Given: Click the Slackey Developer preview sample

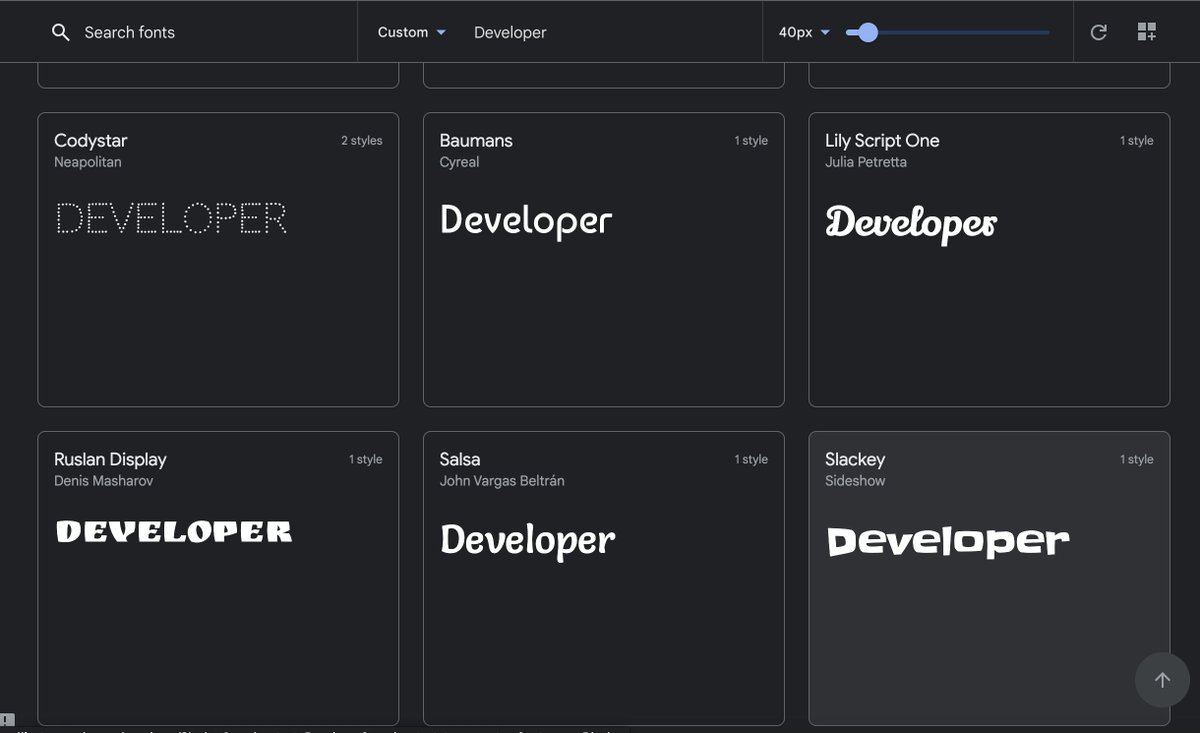Looking at the screenshot, I should (946, 540).
